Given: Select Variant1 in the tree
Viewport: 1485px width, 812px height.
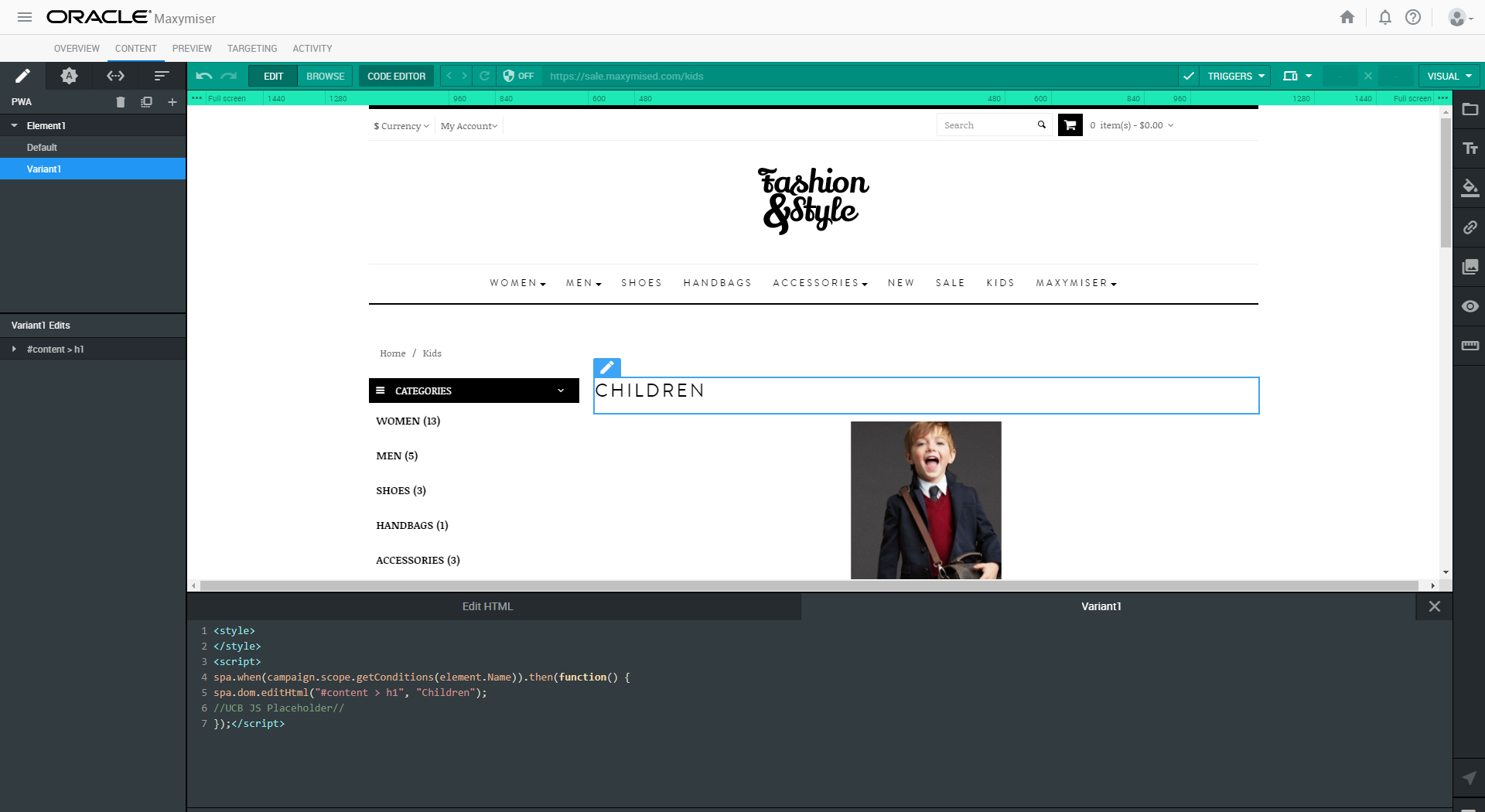Looking at the screenshot, I should point(93,169).
